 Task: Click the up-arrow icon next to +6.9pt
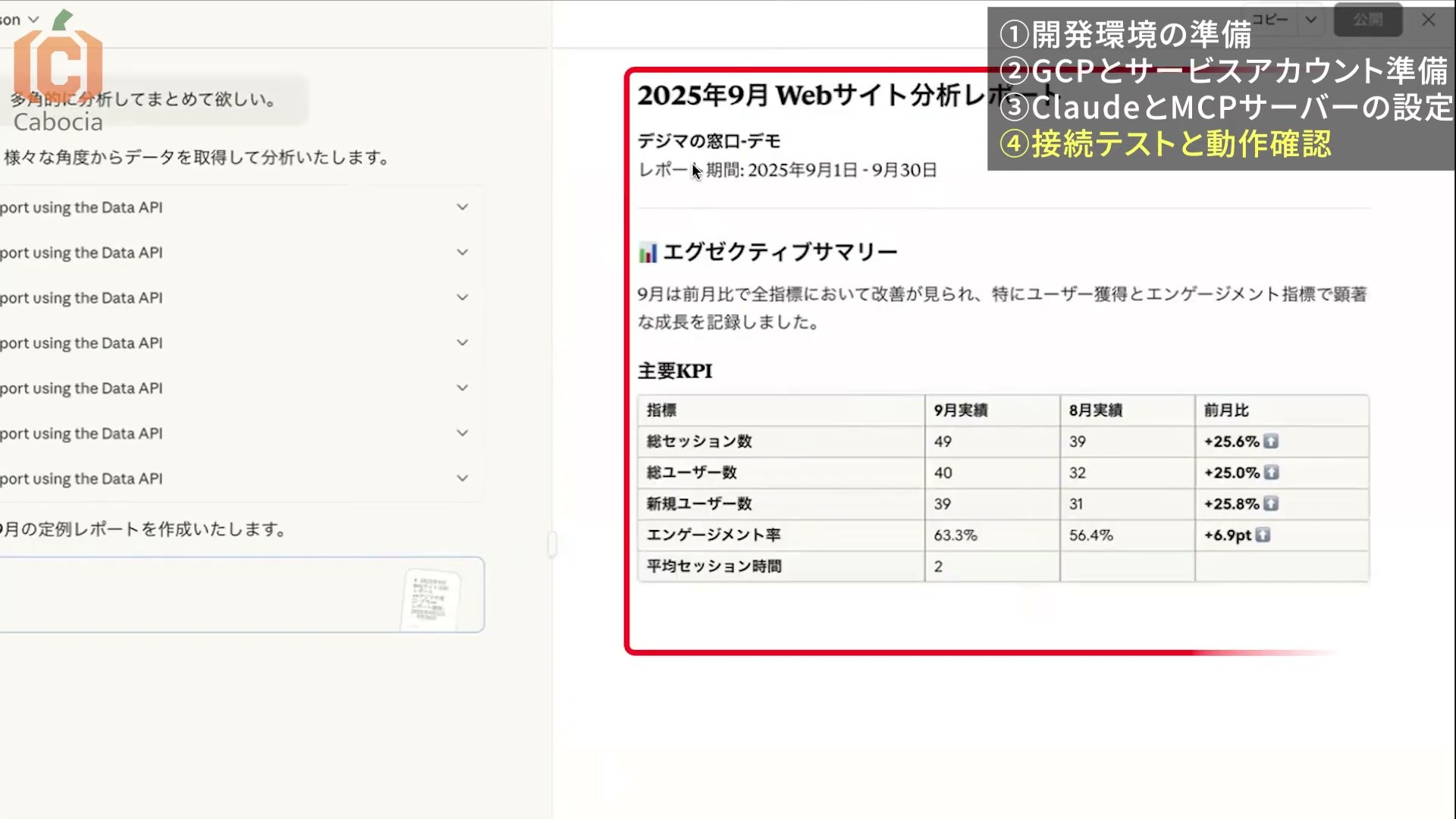point(1263,535)
